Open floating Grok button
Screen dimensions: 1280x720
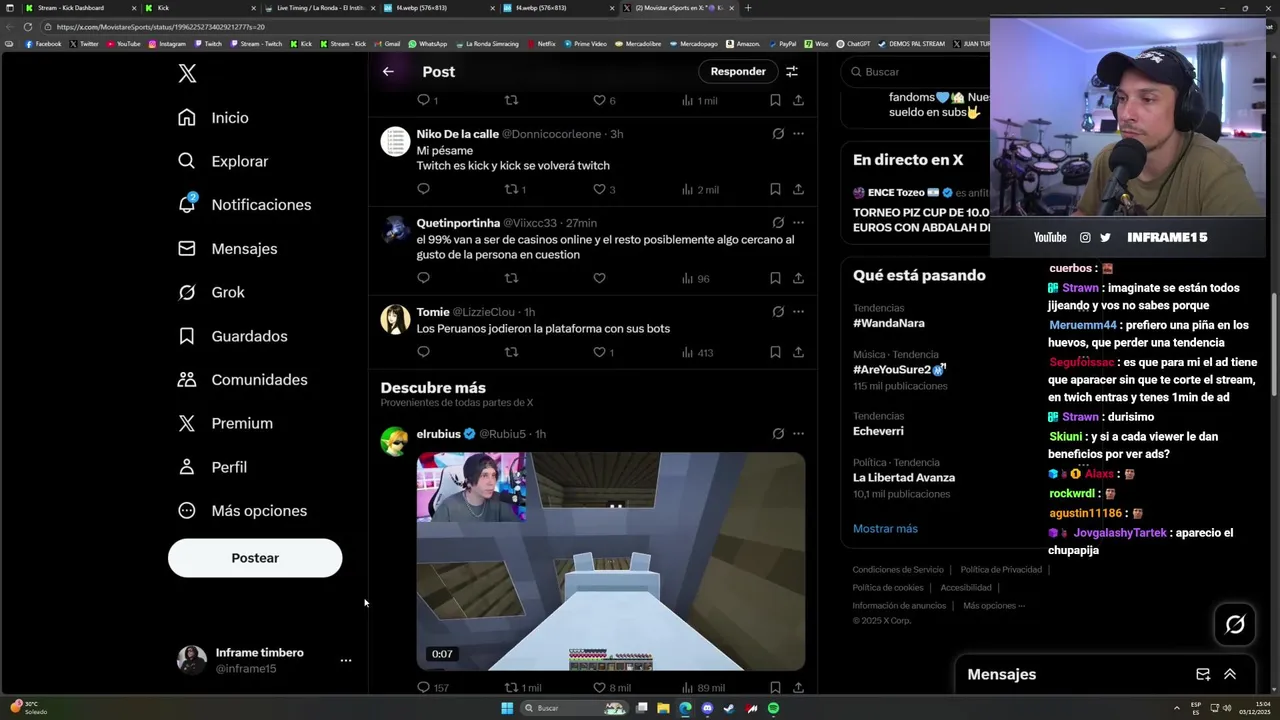click(1235, 625)
